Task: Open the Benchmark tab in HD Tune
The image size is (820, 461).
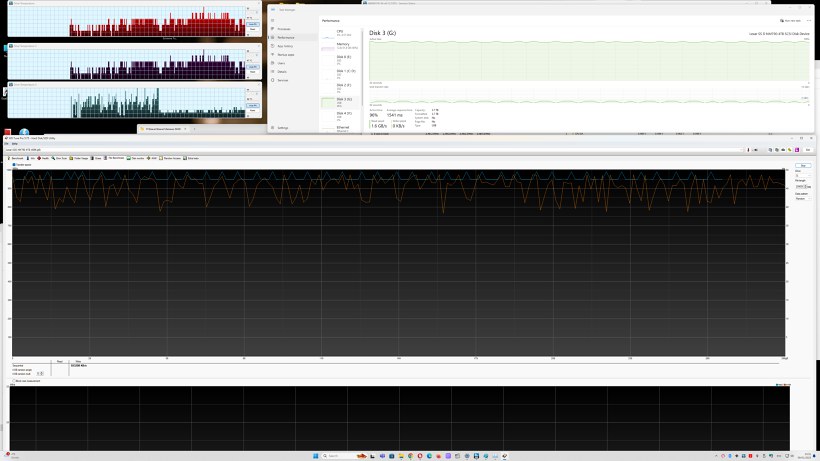Action: click(x=18, y=158)
